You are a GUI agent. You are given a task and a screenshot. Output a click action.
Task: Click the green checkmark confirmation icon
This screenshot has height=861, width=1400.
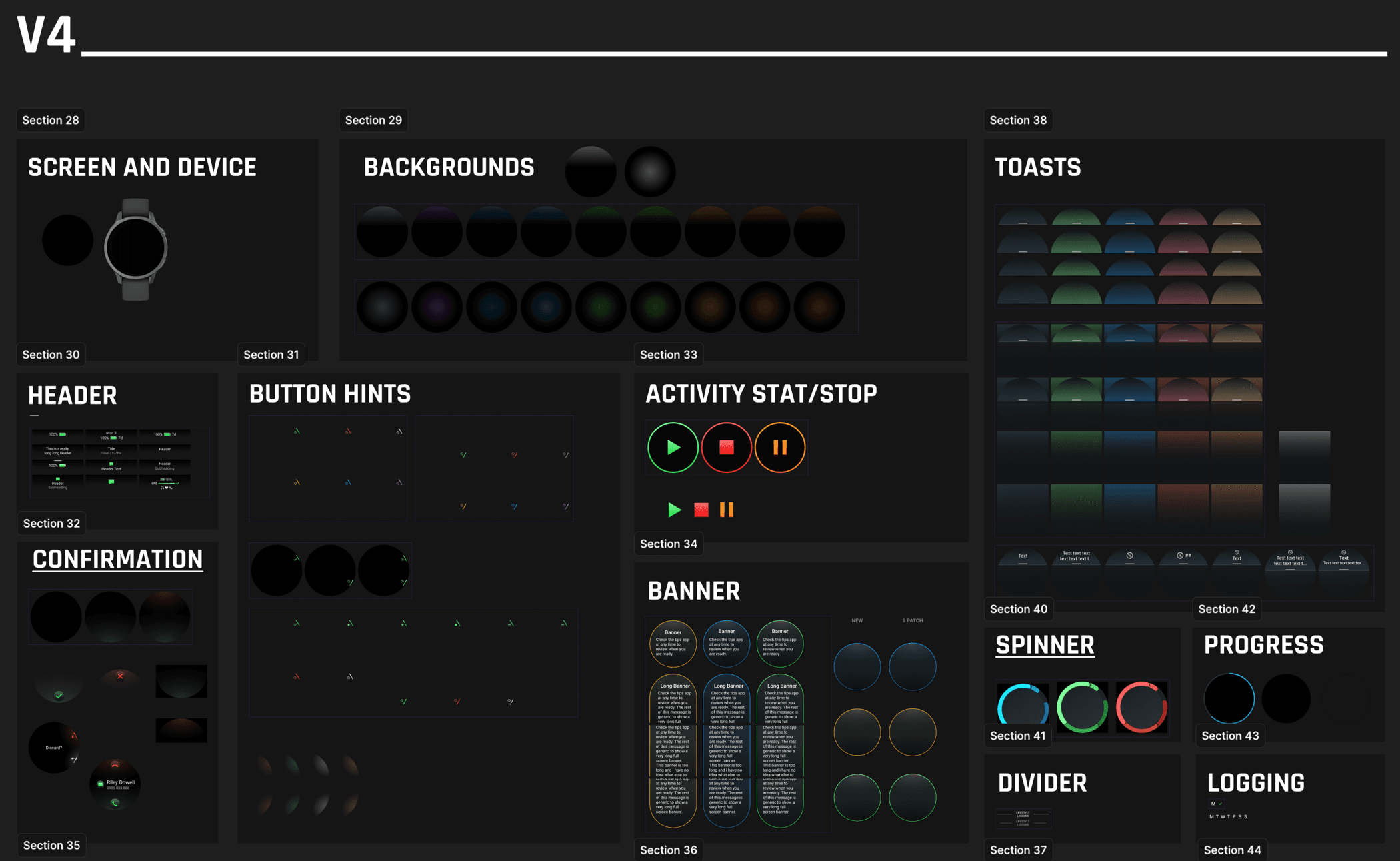point(59,695)
